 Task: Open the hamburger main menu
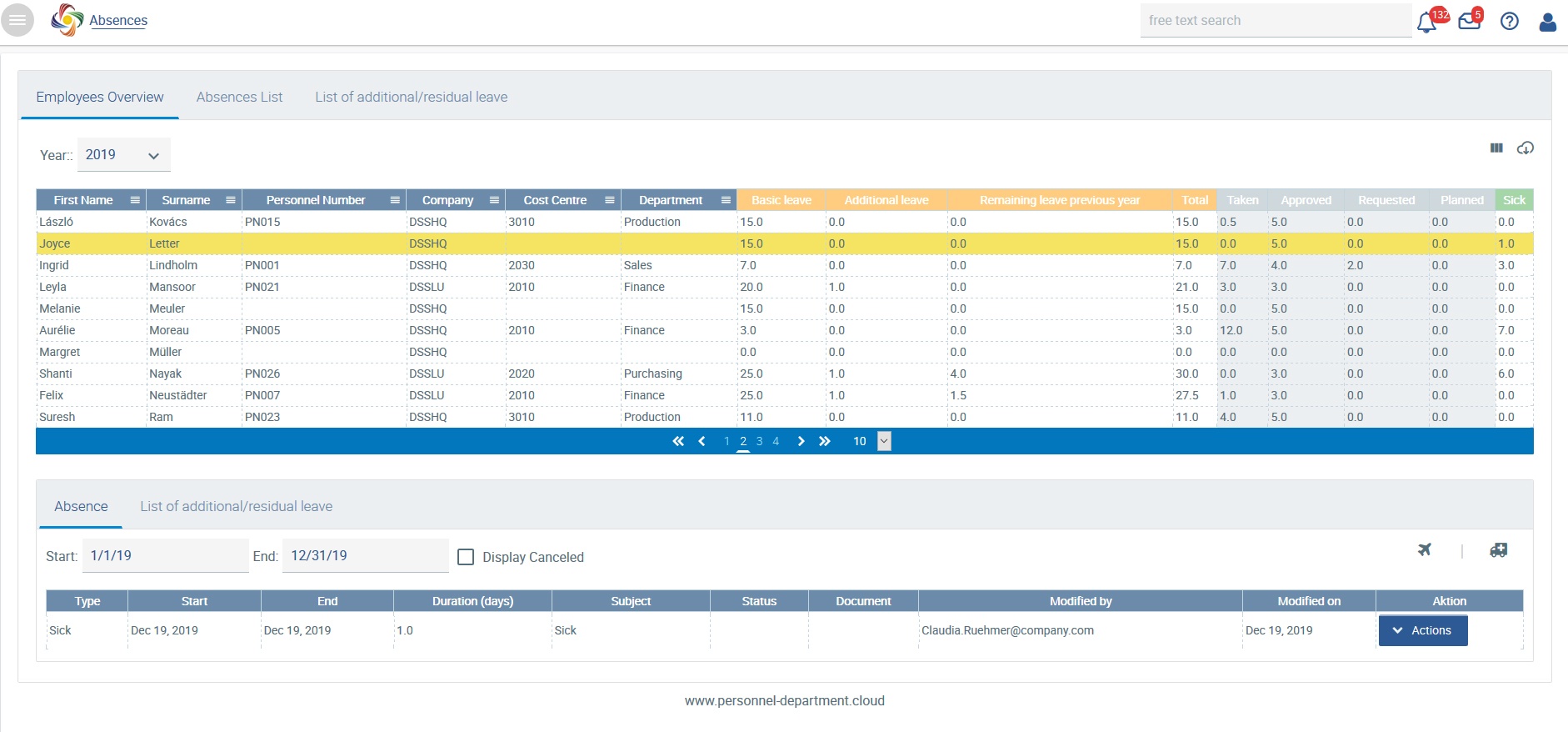pyautogui.click(x=17, y=20)
